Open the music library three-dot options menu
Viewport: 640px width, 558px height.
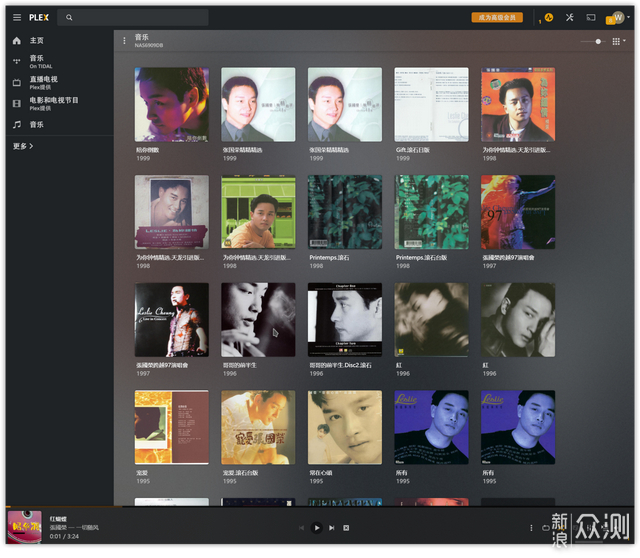(124, 41)
